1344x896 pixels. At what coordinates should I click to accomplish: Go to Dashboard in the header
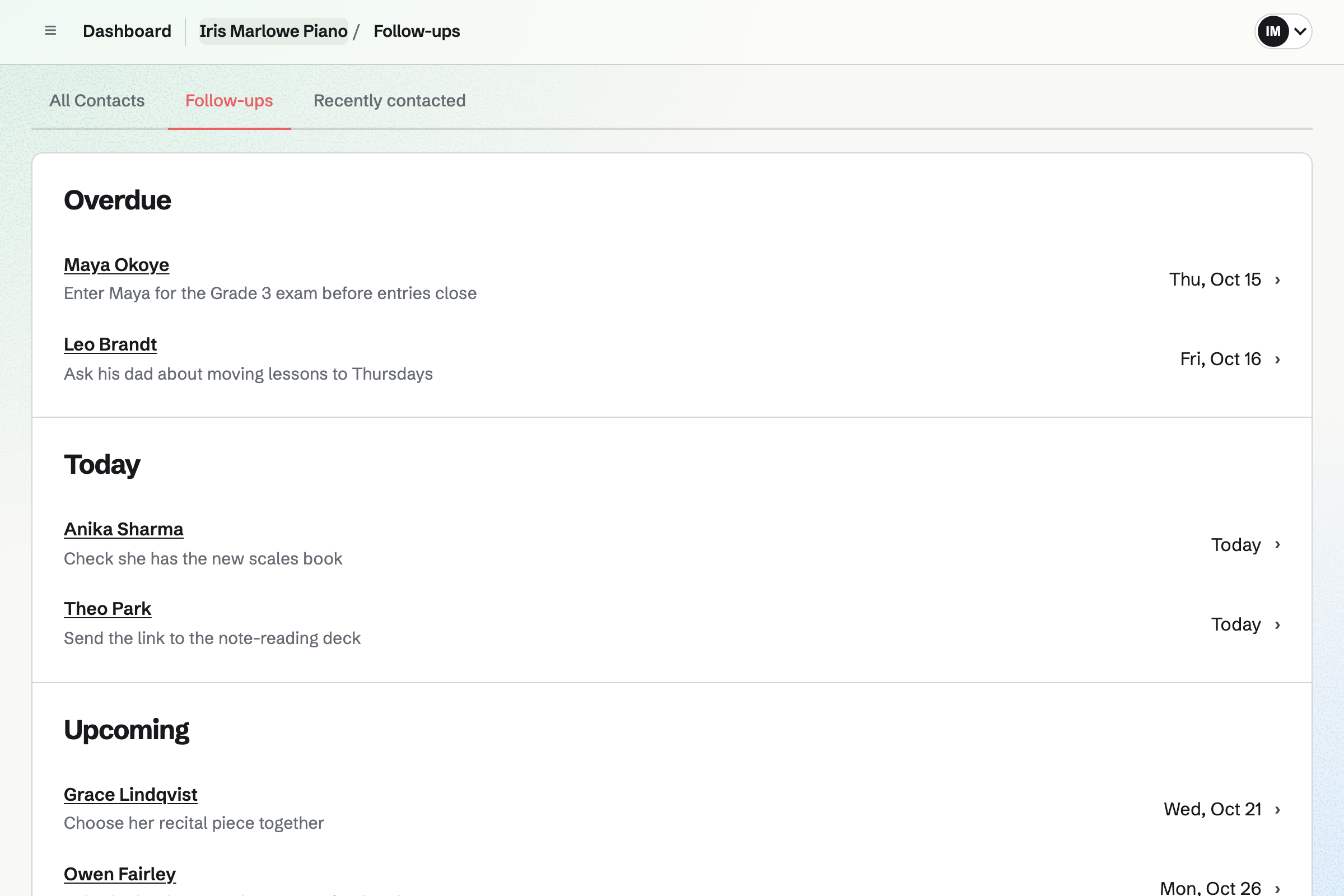pos(127,31)
